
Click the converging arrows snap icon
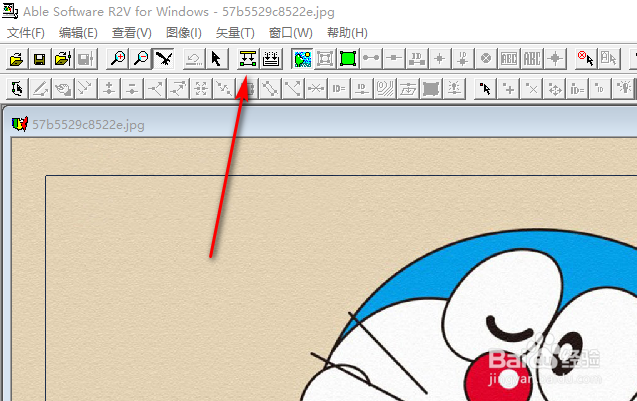tap(201, 89)
